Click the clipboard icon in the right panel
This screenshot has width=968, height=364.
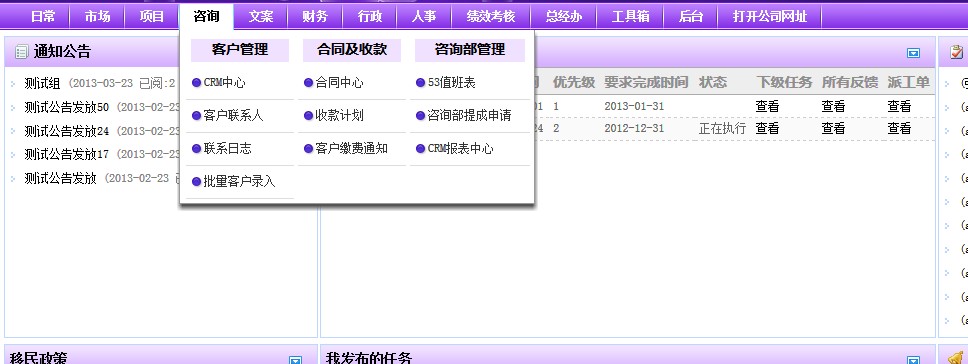(956, 52)
